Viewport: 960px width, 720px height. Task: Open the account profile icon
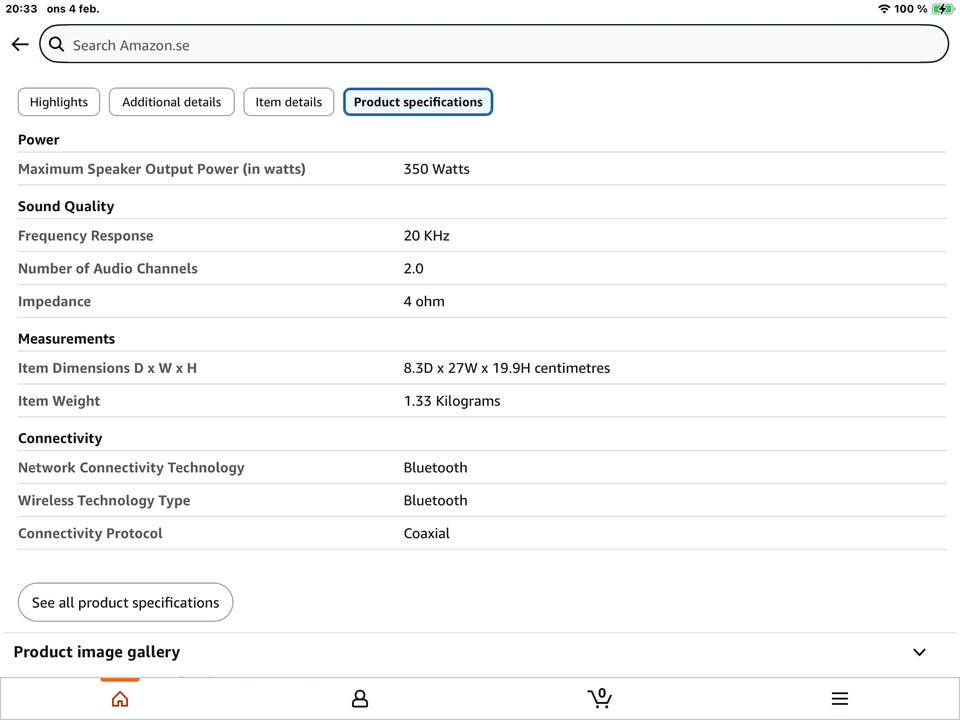(360, 699)
